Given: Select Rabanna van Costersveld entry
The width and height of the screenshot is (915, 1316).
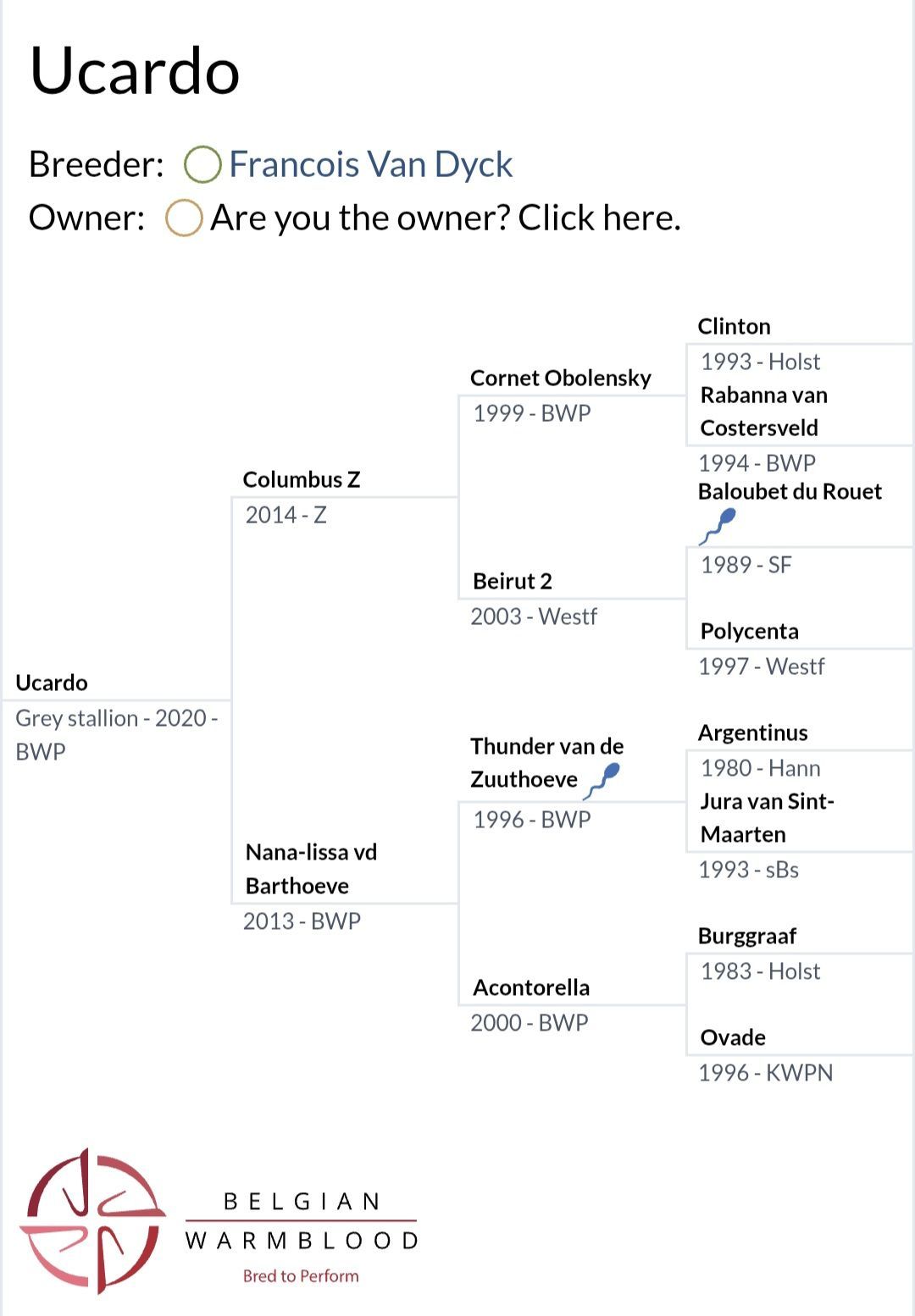Looking at the screenshot, I should [x=764, y=411].
